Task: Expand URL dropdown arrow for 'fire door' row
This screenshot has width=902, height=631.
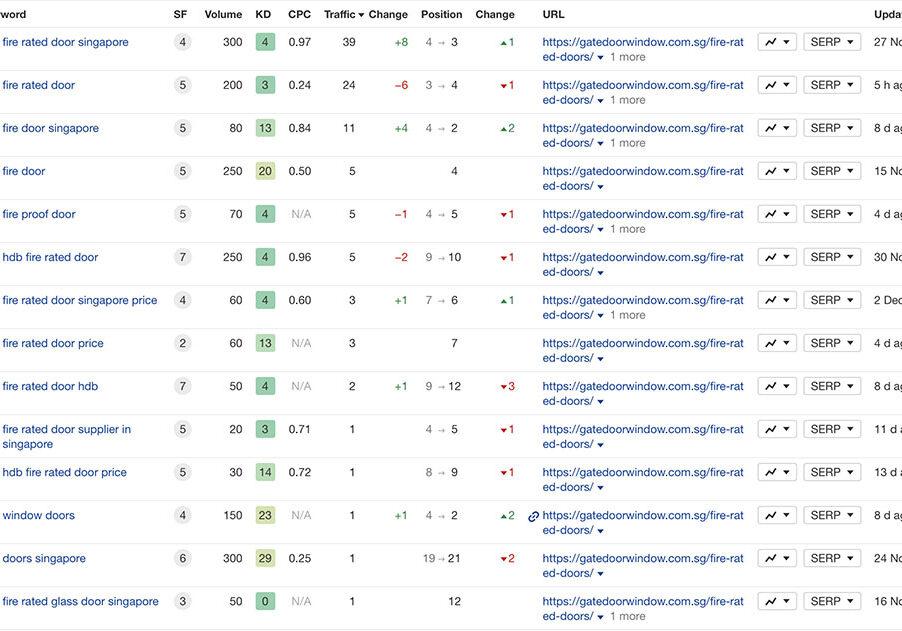Action: coord(601,186)
